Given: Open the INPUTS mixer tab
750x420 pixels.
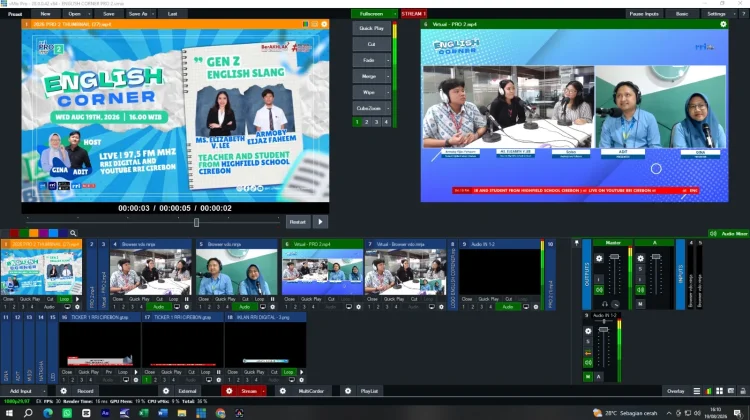Looking at the screenshot, I should tap(680, 275).
